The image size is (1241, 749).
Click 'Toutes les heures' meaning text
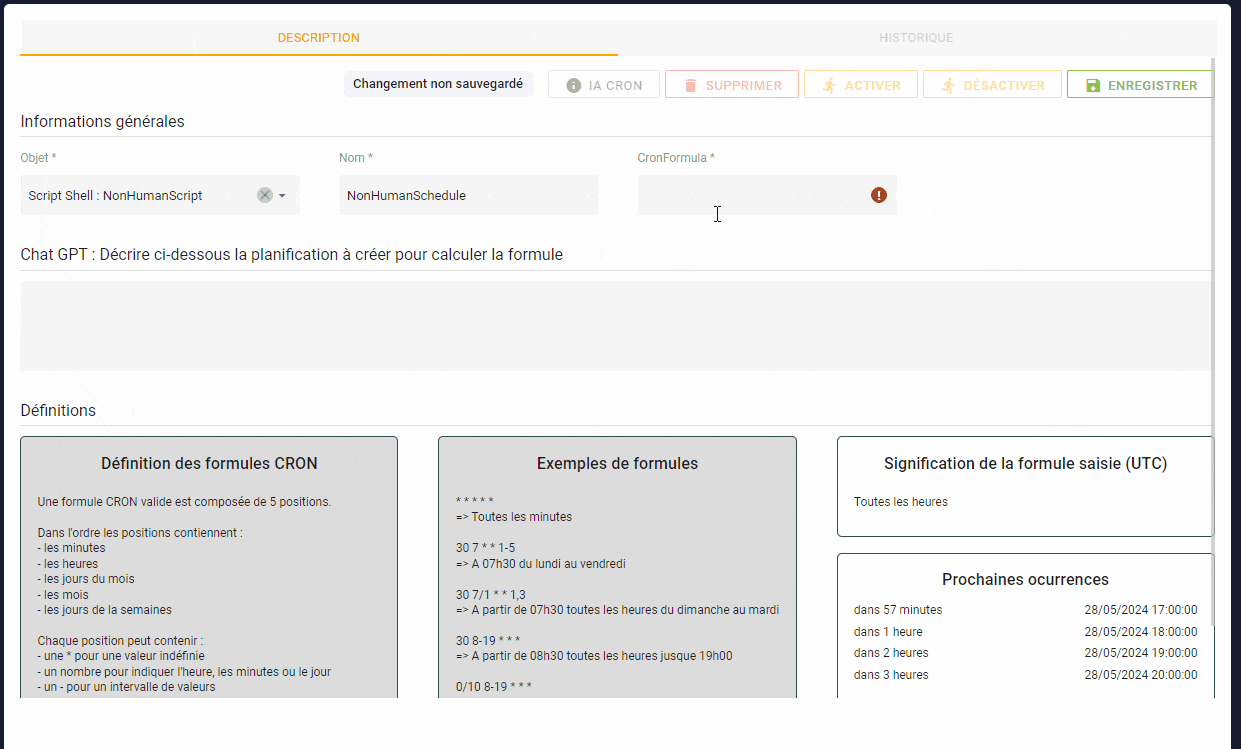coord(901,502)
